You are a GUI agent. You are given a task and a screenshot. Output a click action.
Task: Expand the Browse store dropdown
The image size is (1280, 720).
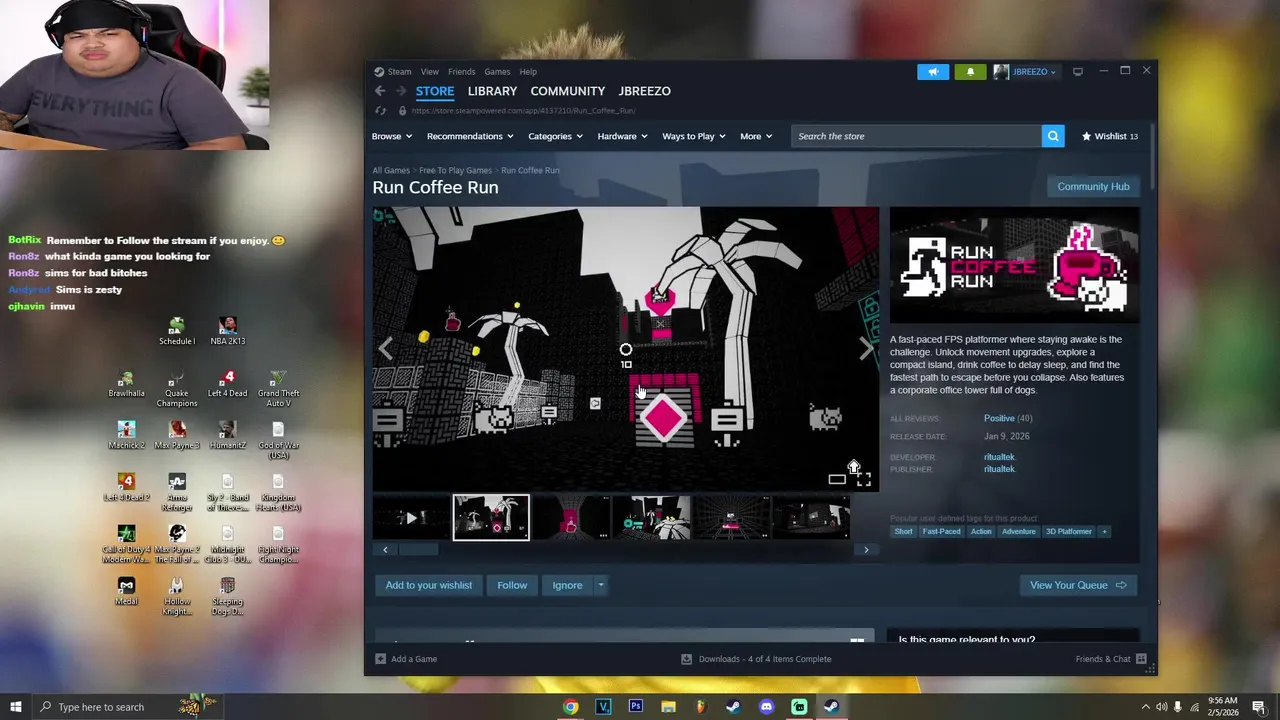tap(392, 136)
